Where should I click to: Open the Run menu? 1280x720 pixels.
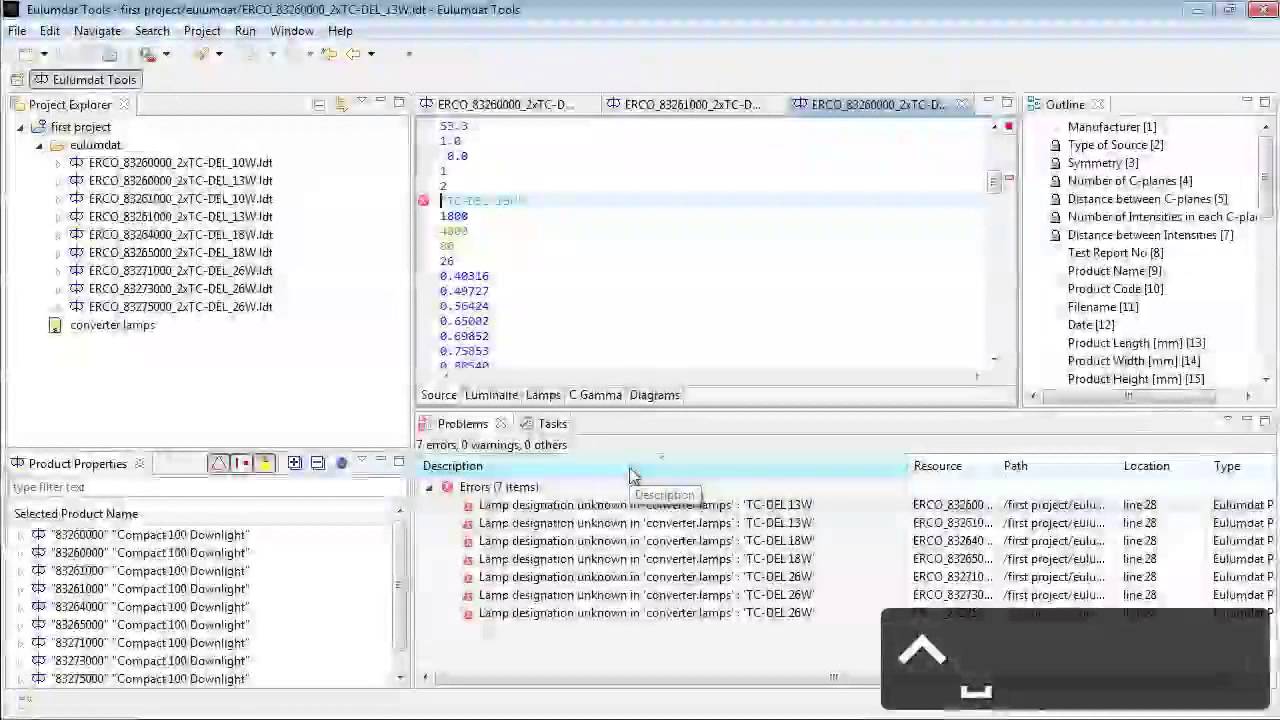click(245, 31)
